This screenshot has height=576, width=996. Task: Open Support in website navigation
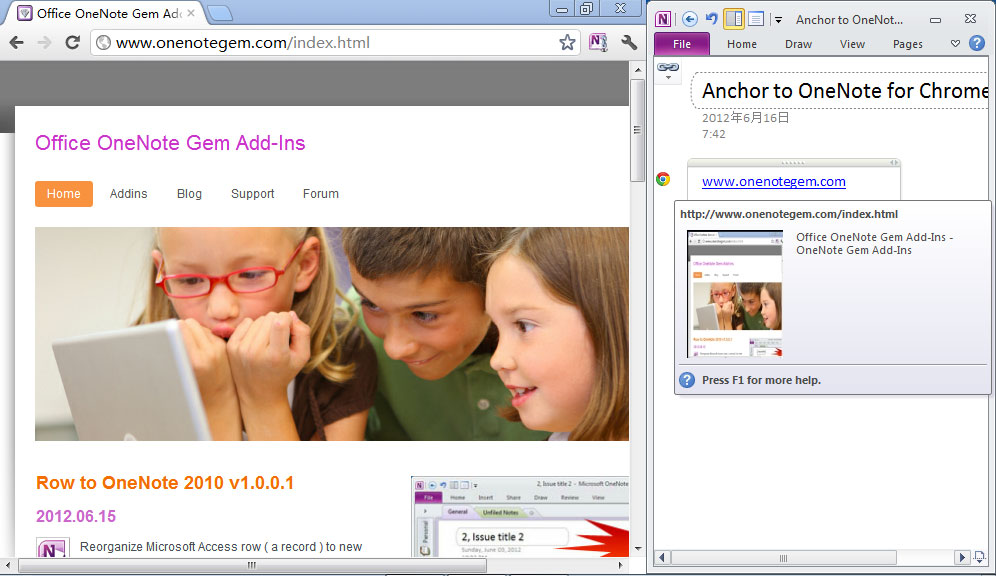point(253,194)
